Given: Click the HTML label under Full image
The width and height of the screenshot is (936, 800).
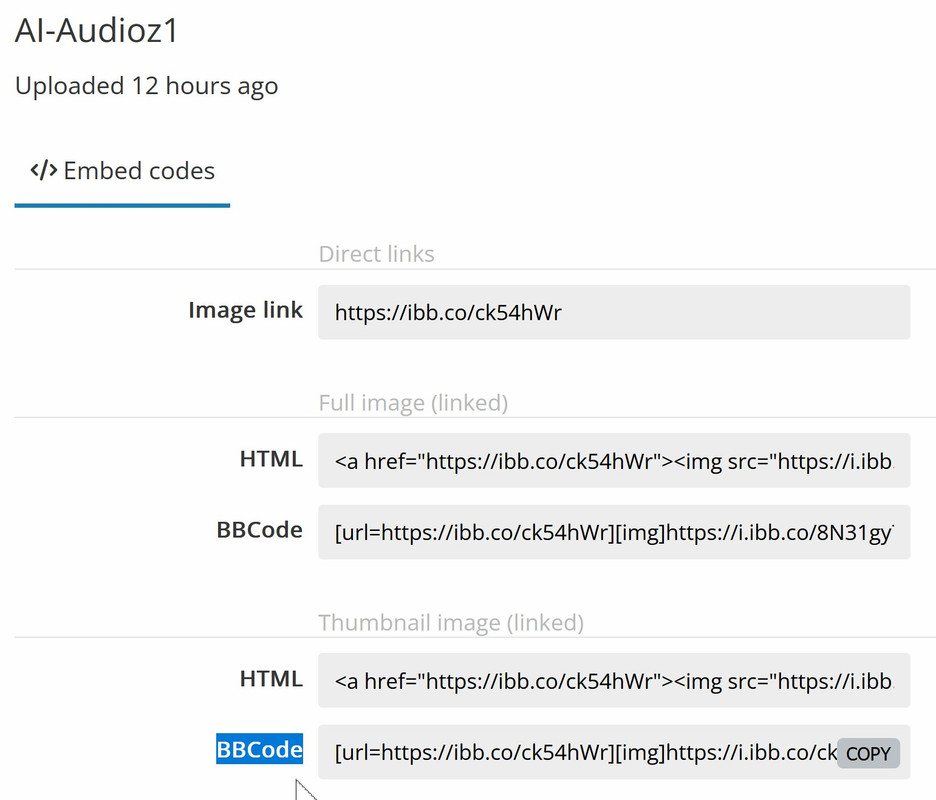Looking at the screenshot, I should pos(271,459).
